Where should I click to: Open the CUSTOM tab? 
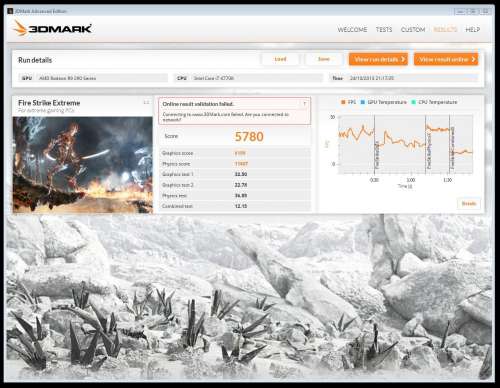[413, 30]
